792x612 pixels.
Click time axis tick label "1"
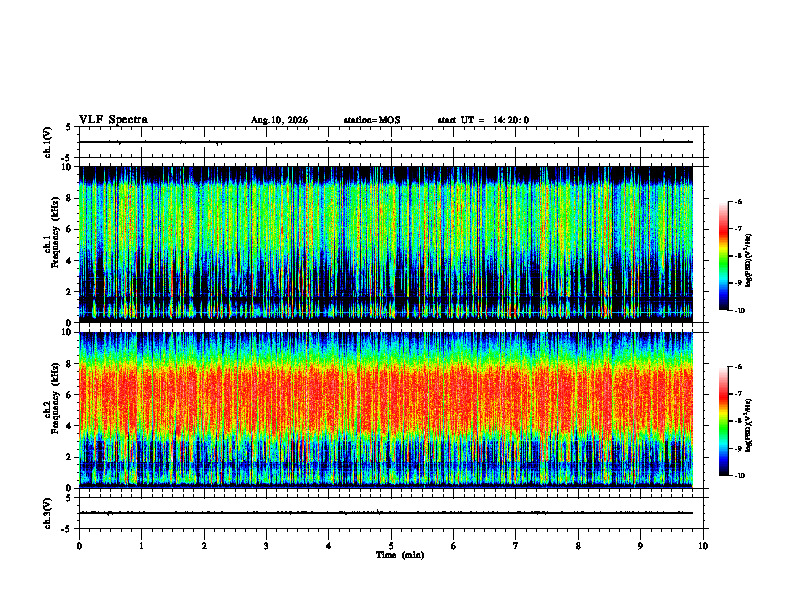coord(141,546)
